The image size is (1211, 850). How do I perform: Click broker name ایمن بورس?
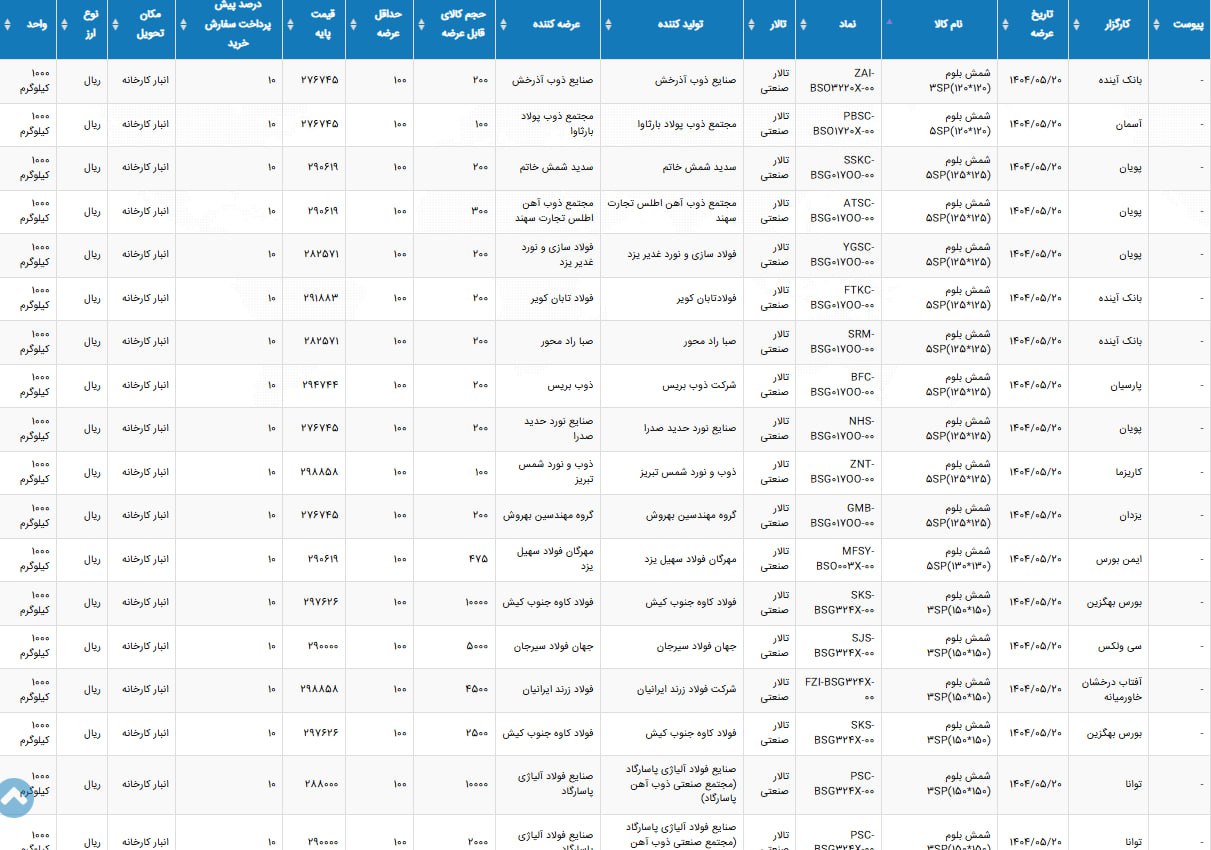1119,560
